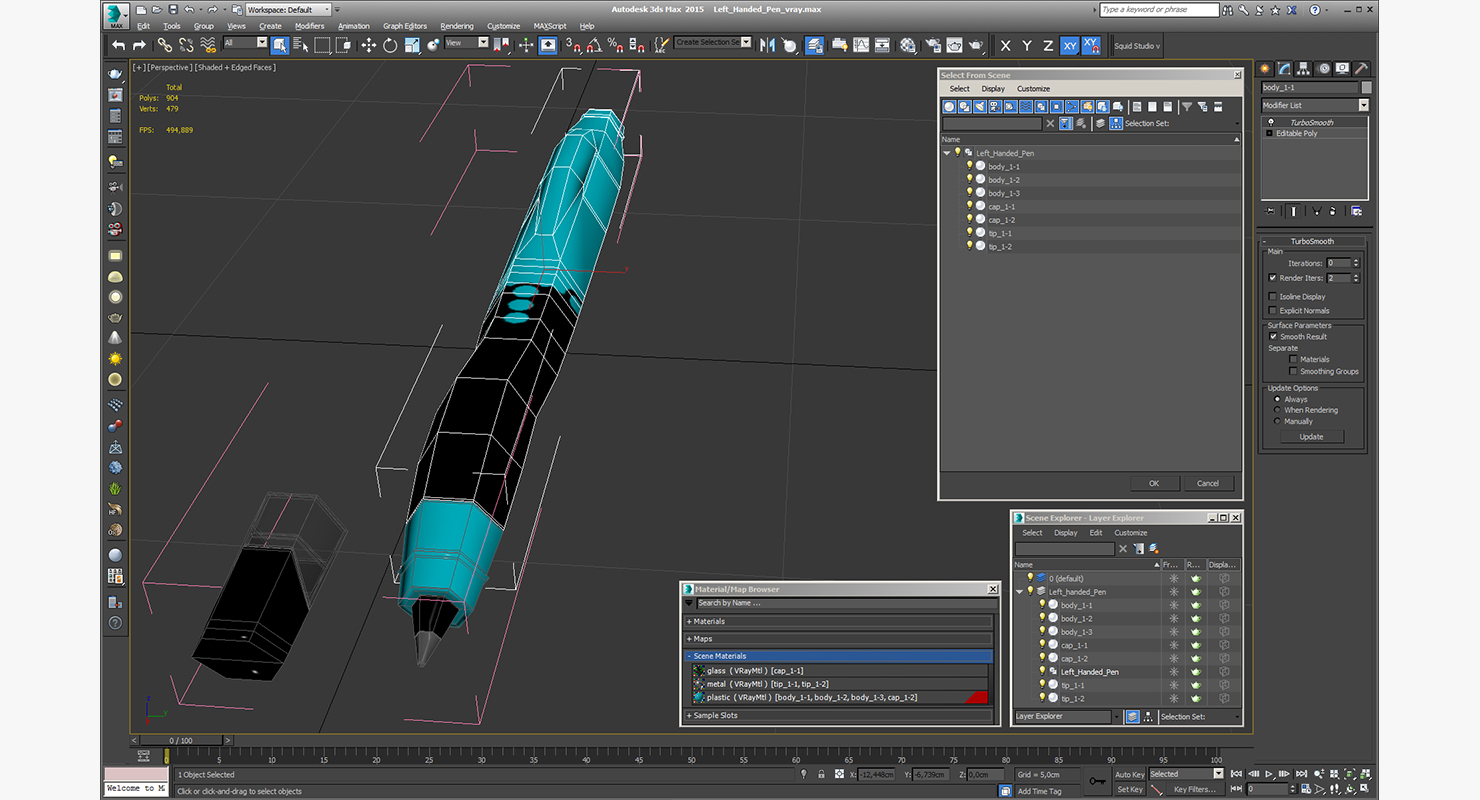Expand the Maps section in Material/Map Browser
This screenshot has width=1480, height=800.
coord(839,638)
